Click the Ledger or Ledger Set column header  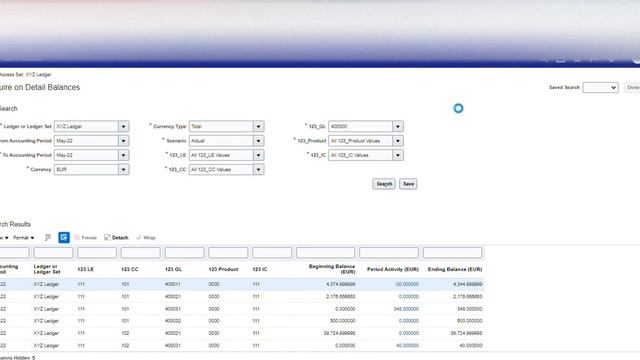pos(47,269)
